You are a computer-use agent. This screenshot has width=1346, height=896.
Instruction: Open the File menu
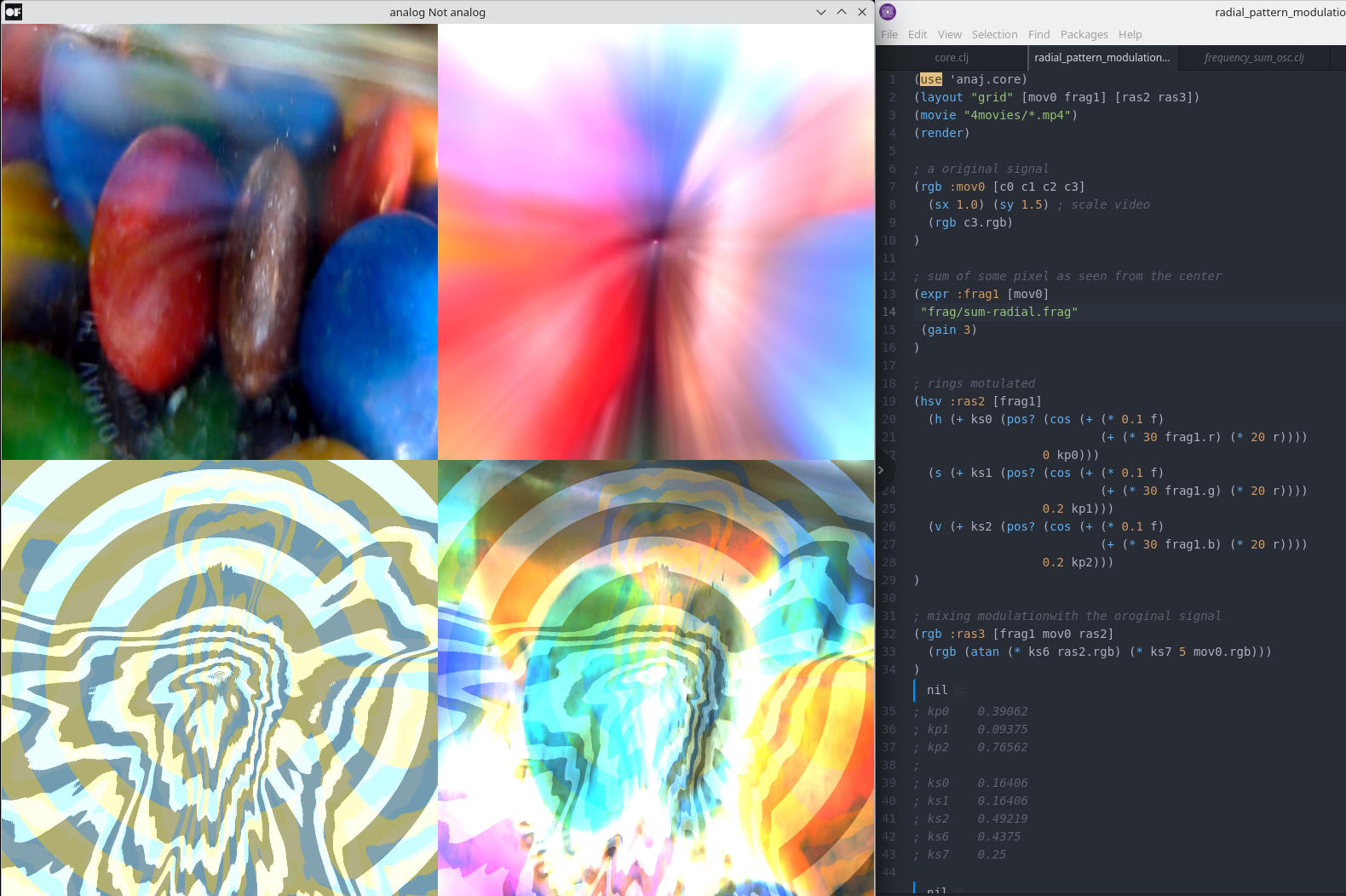click(889, 34)
